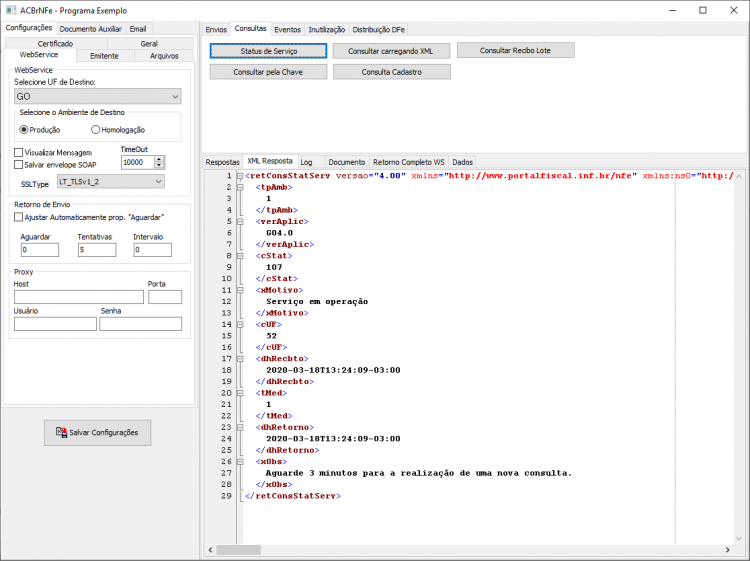Screen dimensions: 750x561
Task: Open the Inutilização tab
Action: coord(327,30)
